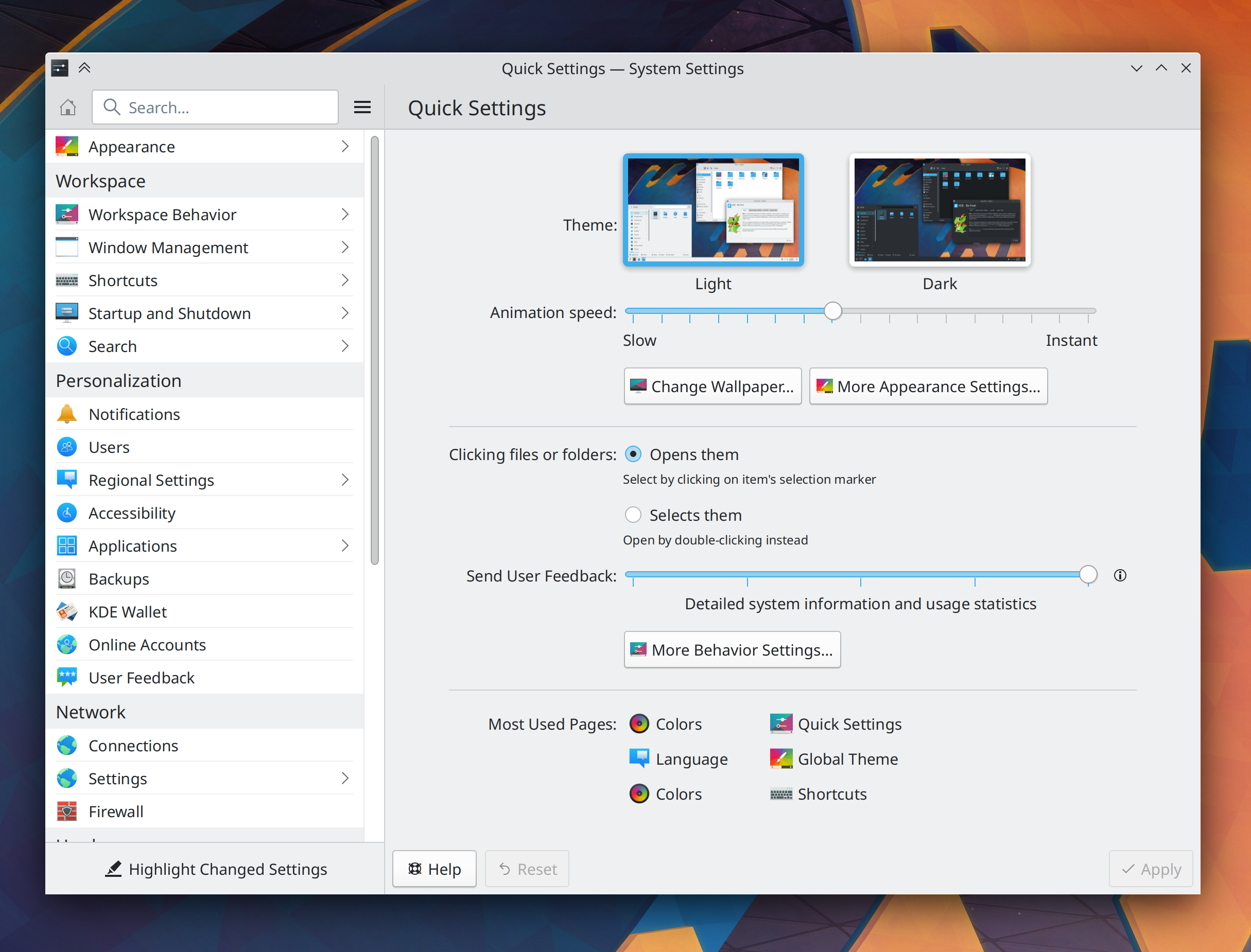
Task: Select the 'Selects them' radio button
Action: (x=633, y=515)
